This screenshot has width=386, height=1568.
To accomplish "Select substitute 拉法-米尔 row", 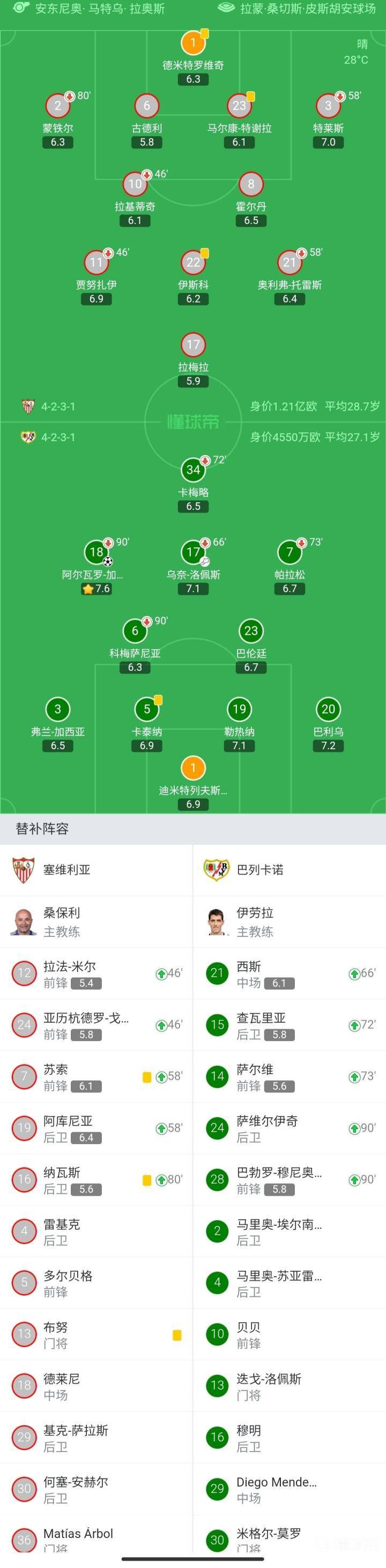I will click(x=96, y=973).
